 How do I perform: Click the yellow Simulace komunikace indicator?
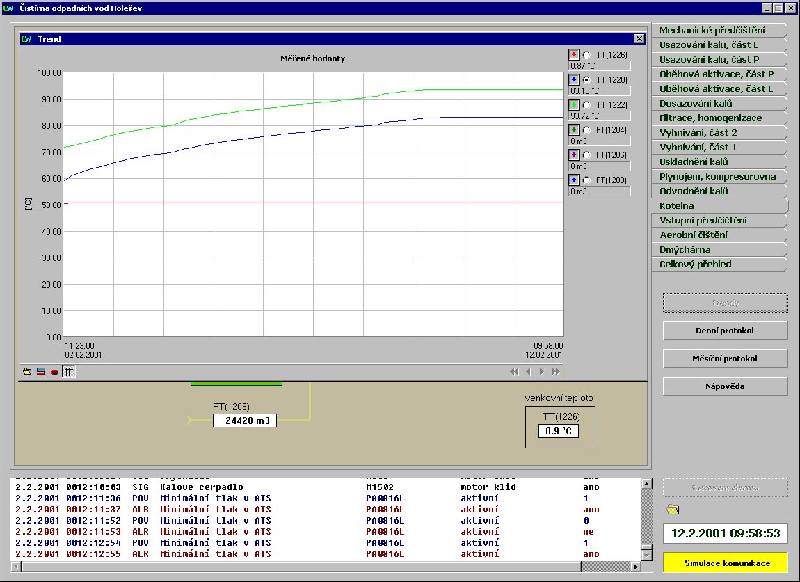click(x=725, y=564)
